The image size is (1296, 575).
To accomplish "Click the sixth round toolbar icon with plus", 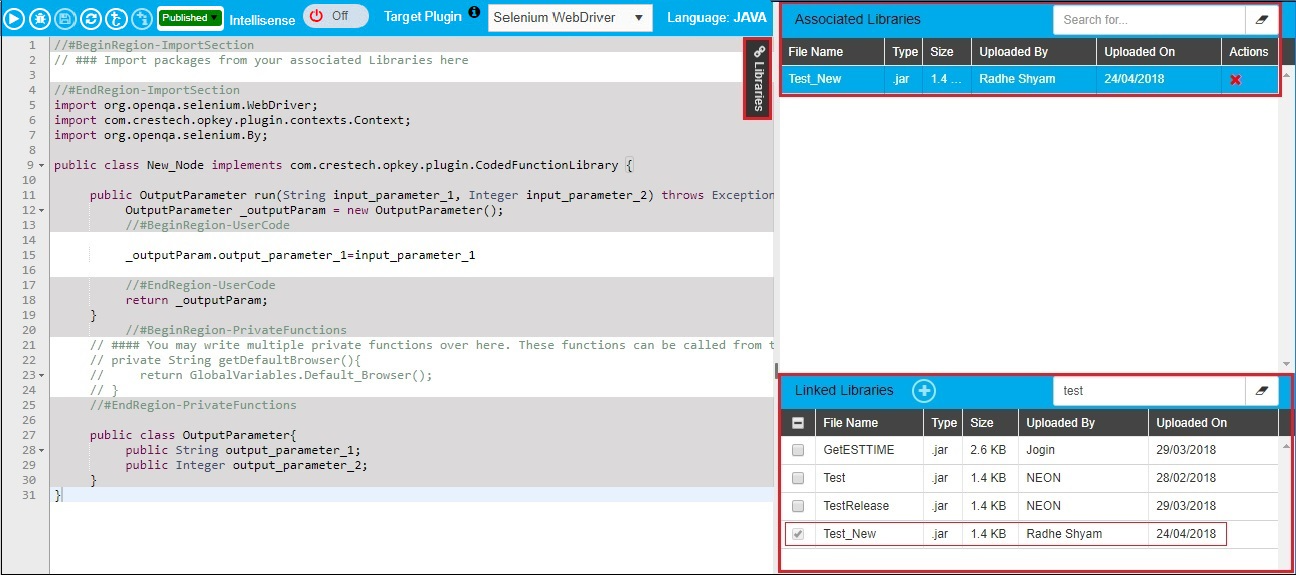I will [x=143, y=18].
